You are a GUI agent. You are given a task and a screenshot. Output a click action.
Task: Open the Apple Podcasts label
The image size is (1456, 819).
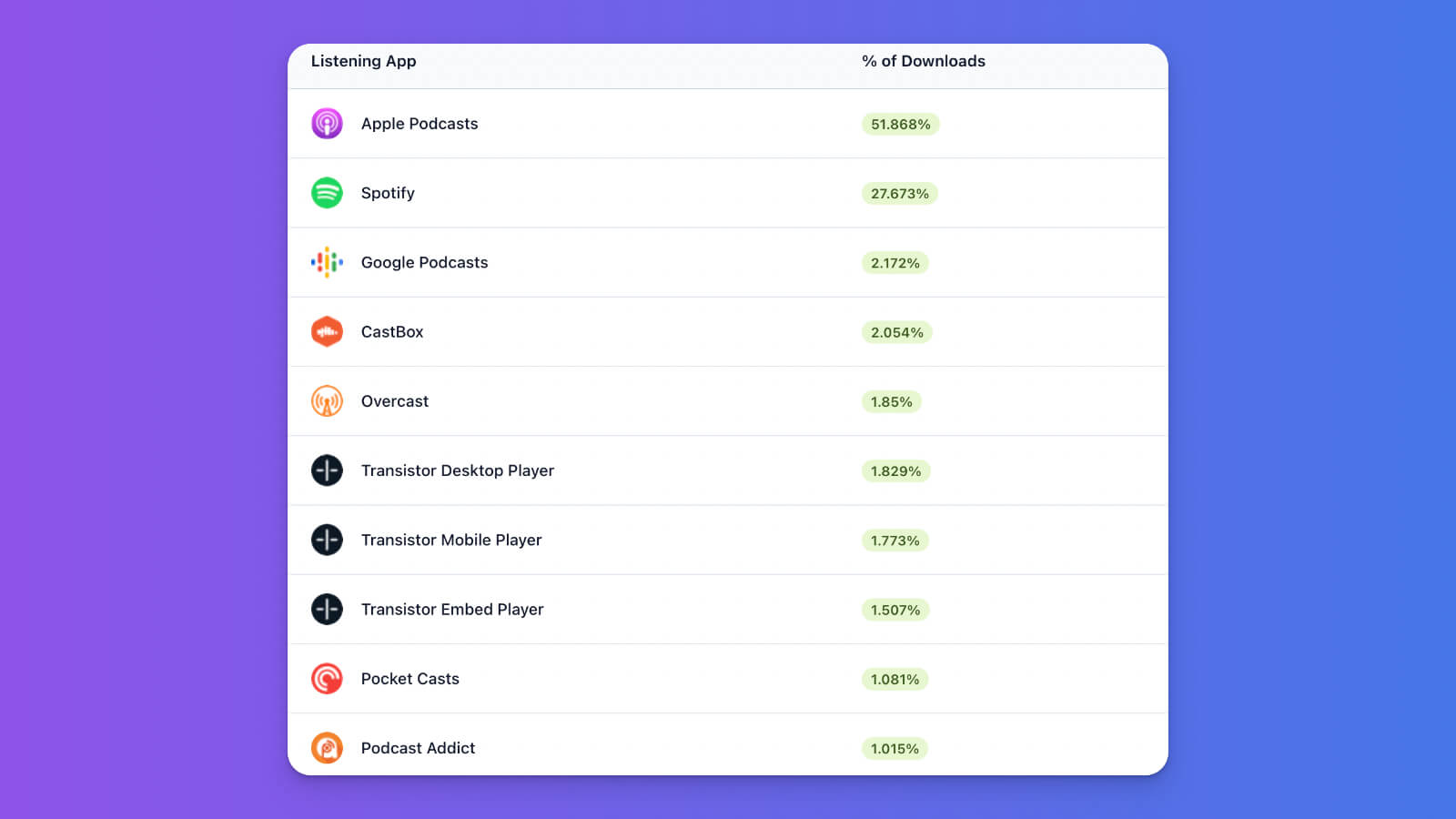419,124
